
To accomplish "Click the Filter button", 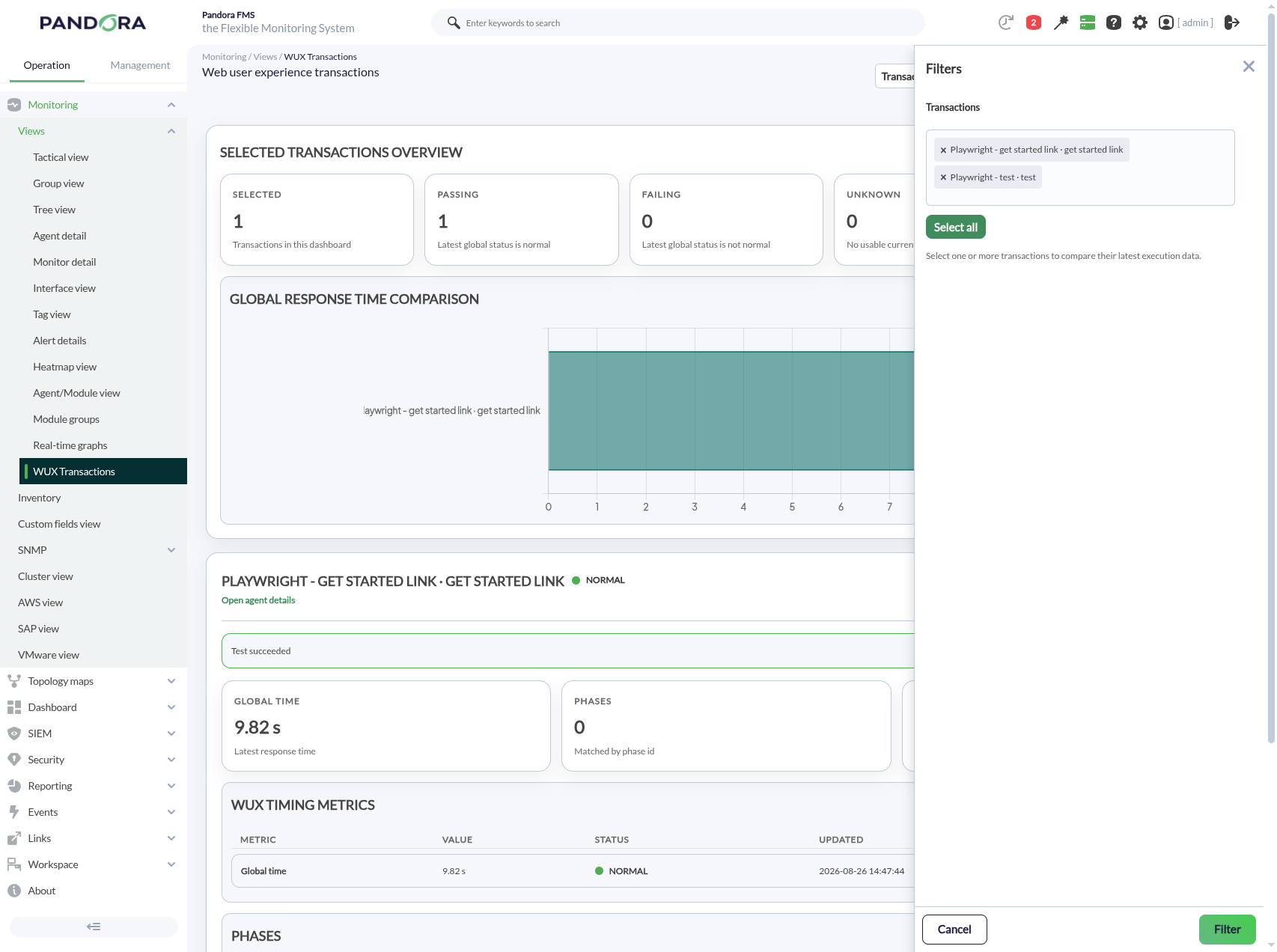I will point(1228,930).
